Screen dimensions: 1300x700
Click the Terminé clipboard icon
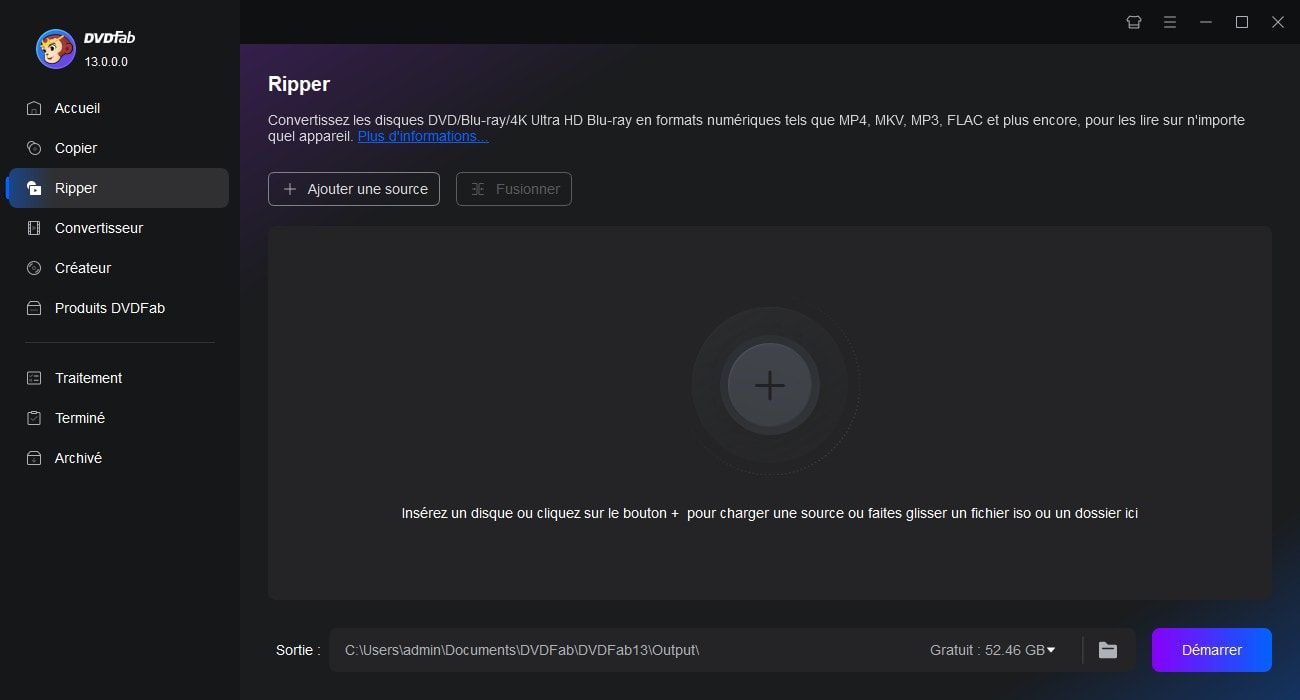(34, 418)
